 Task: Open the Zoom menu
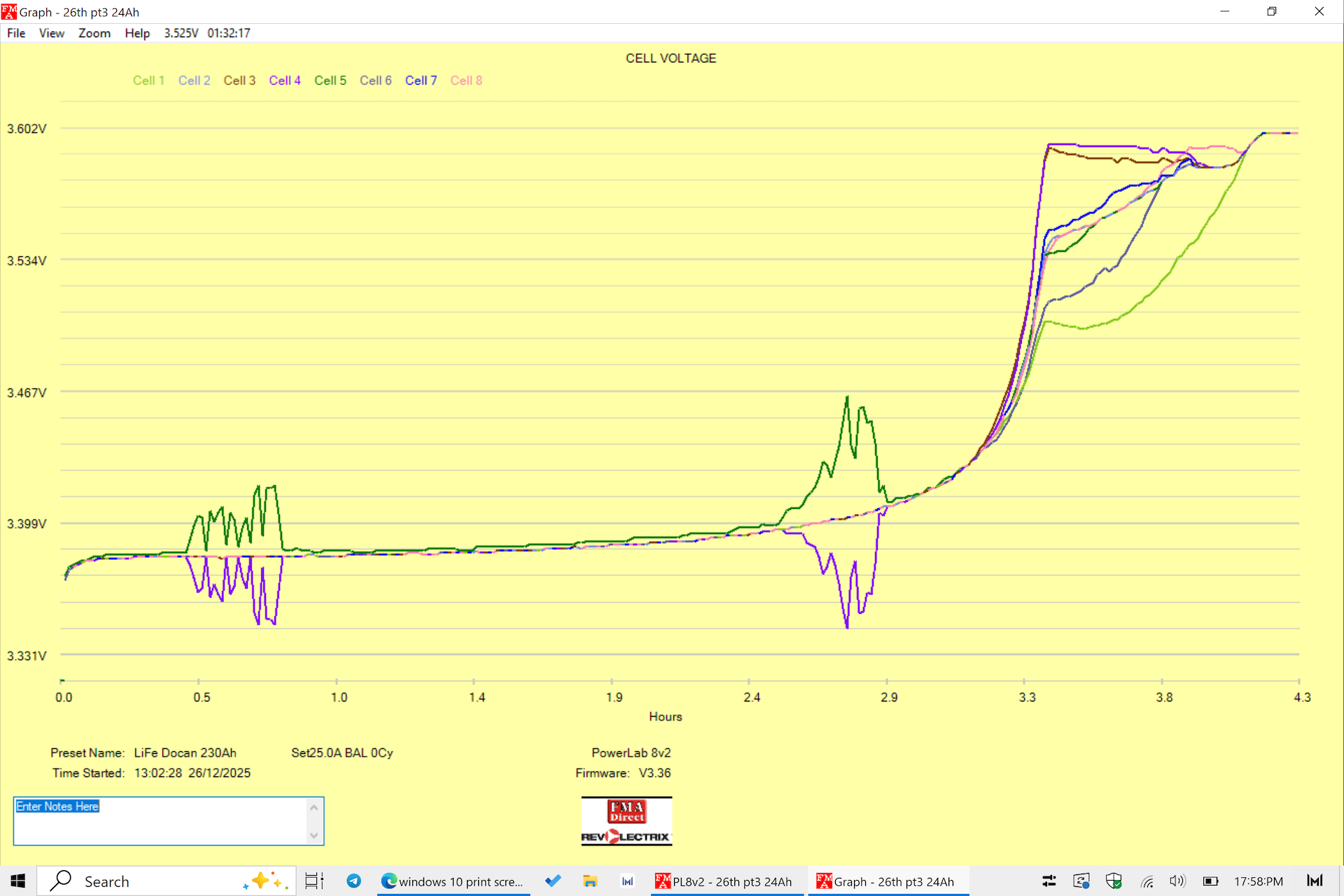(94, 33)
